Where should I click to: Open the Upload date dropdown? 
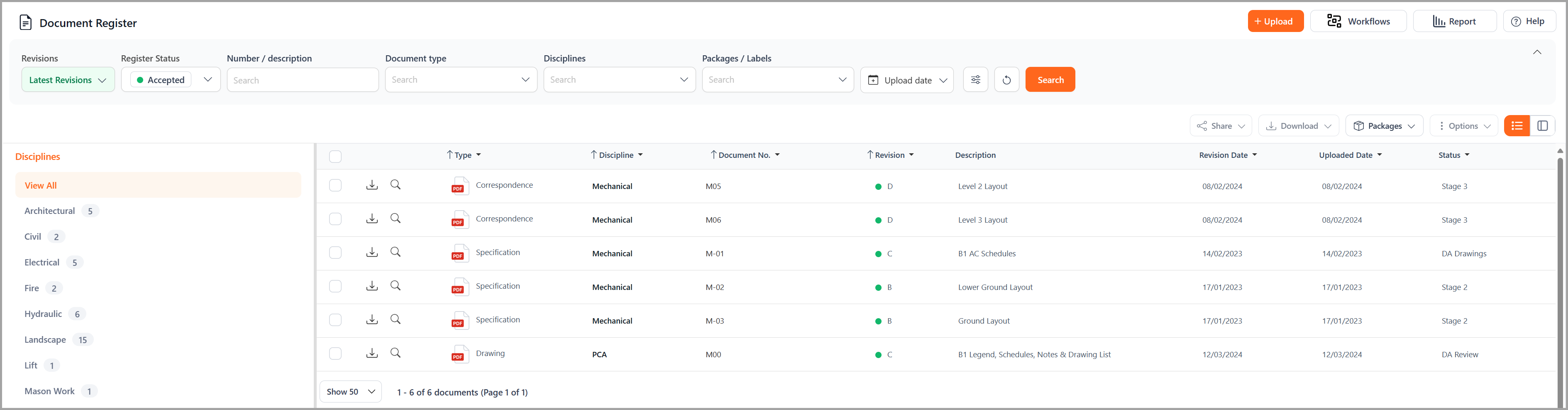(906, 80)
